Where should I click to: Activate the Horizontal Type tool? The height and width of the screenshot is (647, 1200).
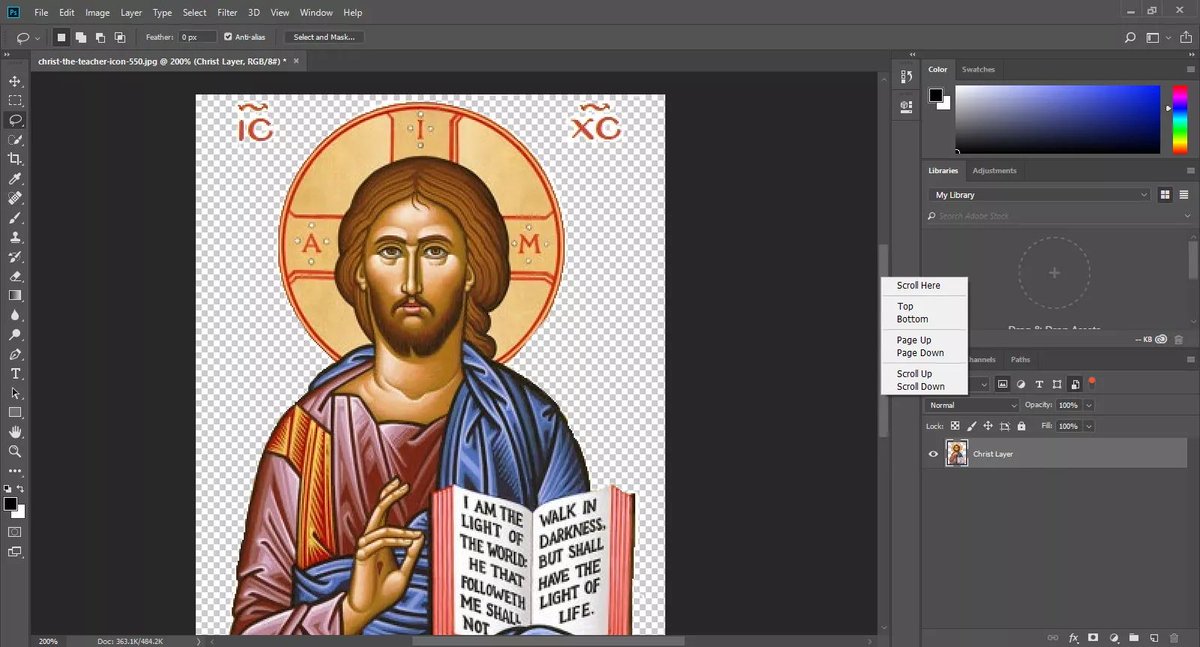coord(15,374)
